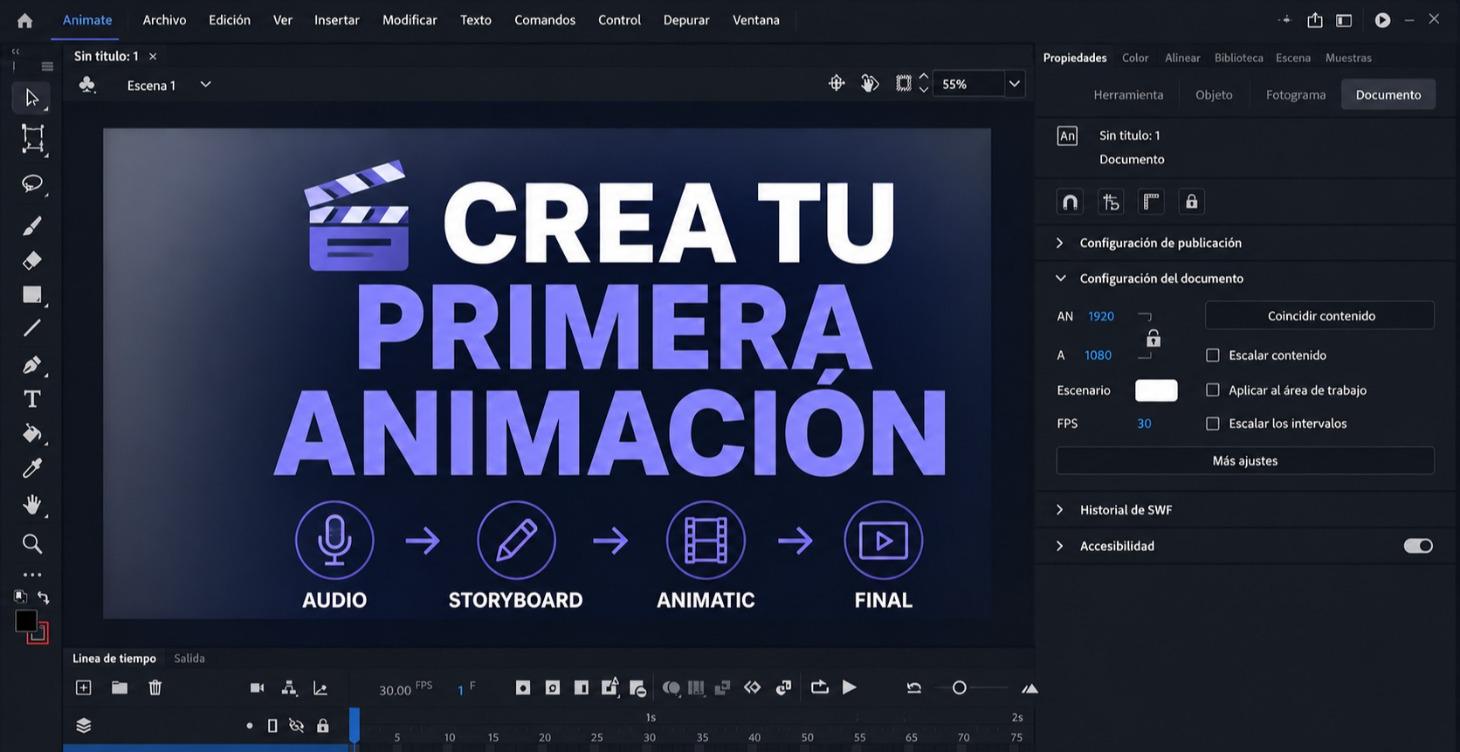Select the Eraser tool
This screenshot has height=752, width=1460.
click(x=32, y=261)
